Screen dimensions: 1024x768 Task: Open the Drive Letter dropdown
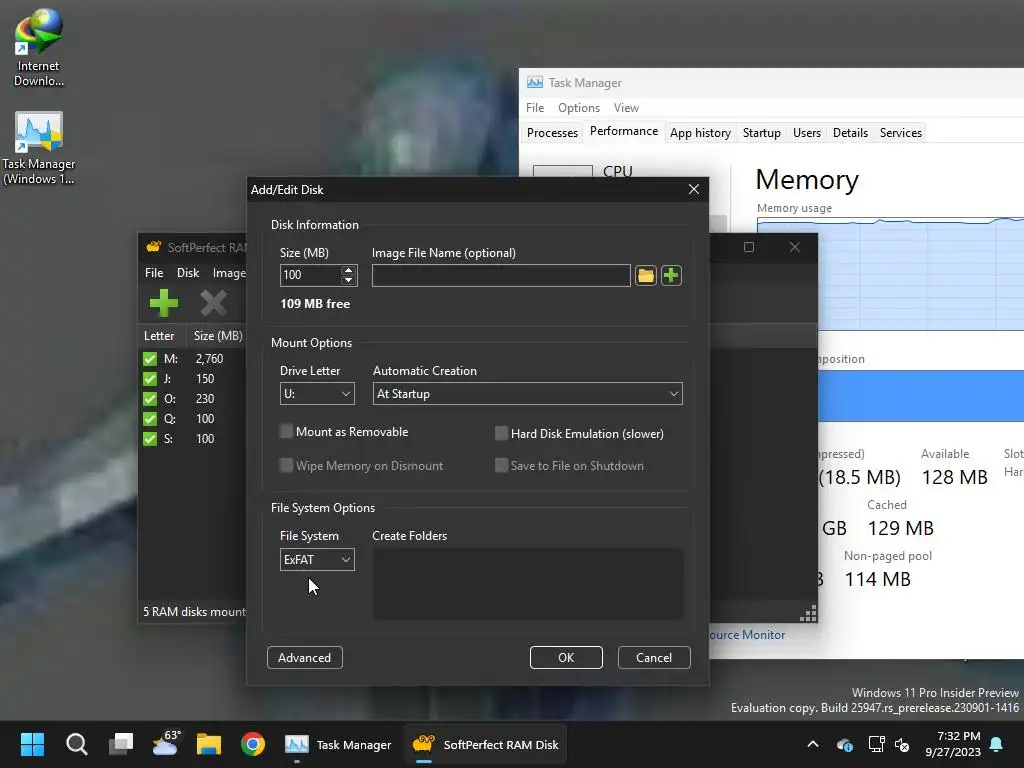click(x=317, y=394)
